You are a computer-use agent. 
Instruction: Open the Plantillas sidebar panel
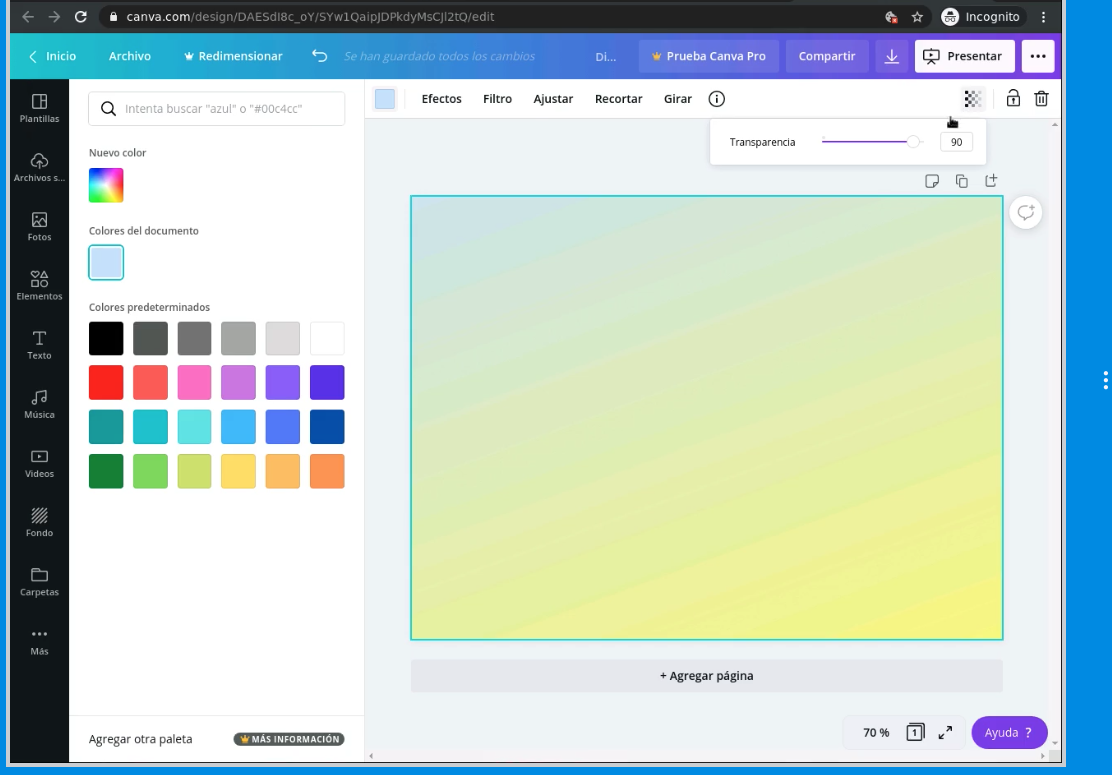(x=39, y=108)
